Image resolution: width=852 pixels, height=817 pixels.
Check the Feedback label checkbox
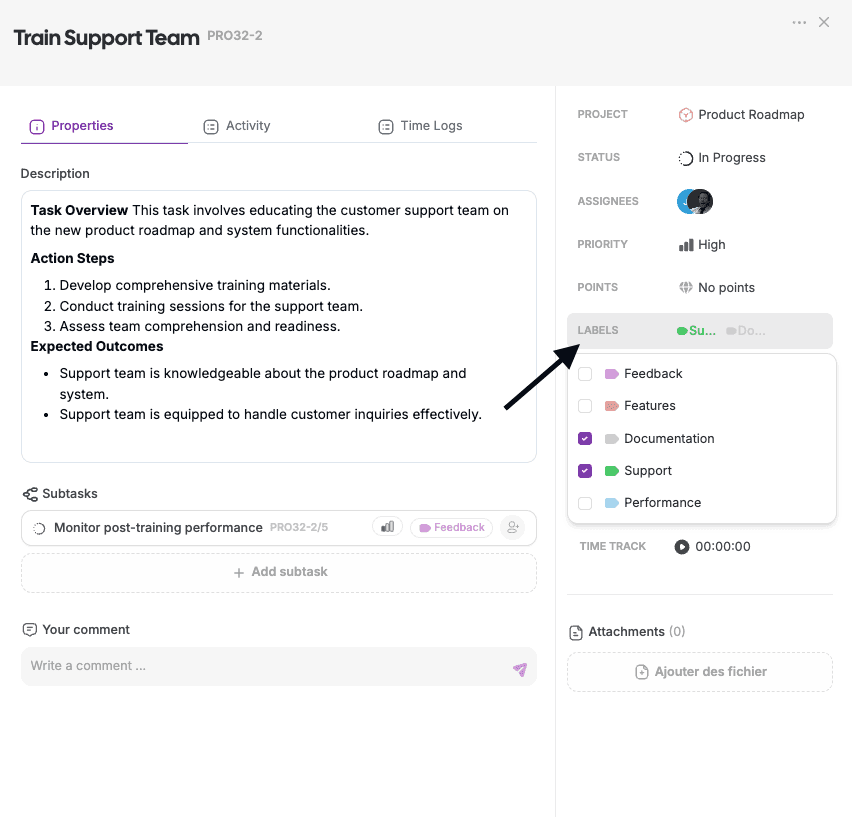coord(585,374)
